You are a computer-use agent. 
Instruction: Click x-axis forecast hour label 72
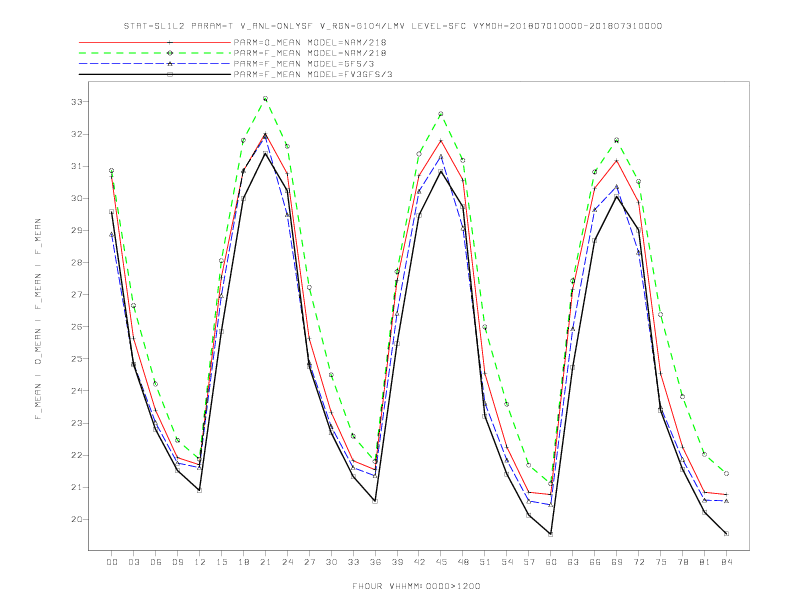638,562
